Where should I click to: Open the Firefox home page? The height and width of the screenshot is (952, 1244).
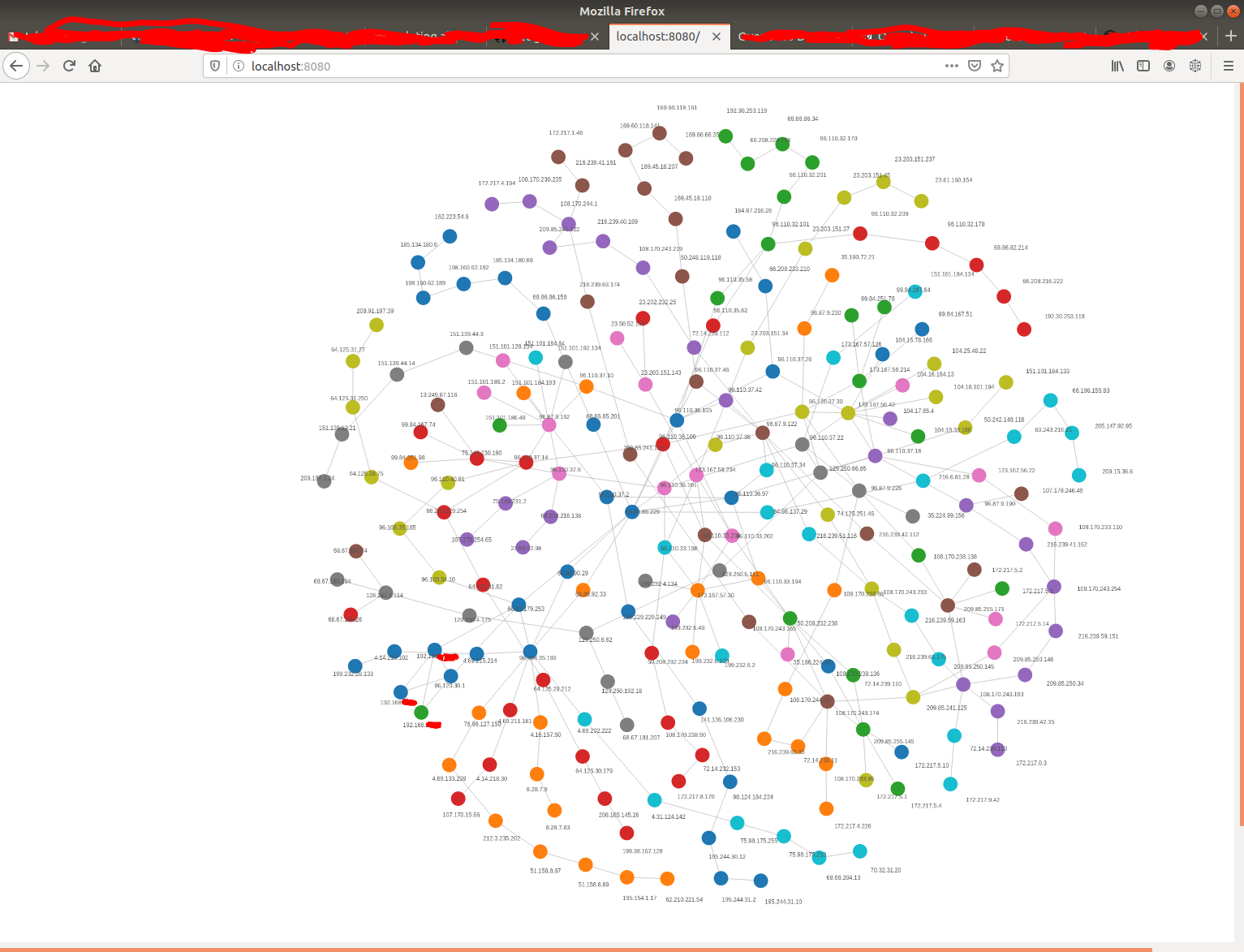click(95, 66)
